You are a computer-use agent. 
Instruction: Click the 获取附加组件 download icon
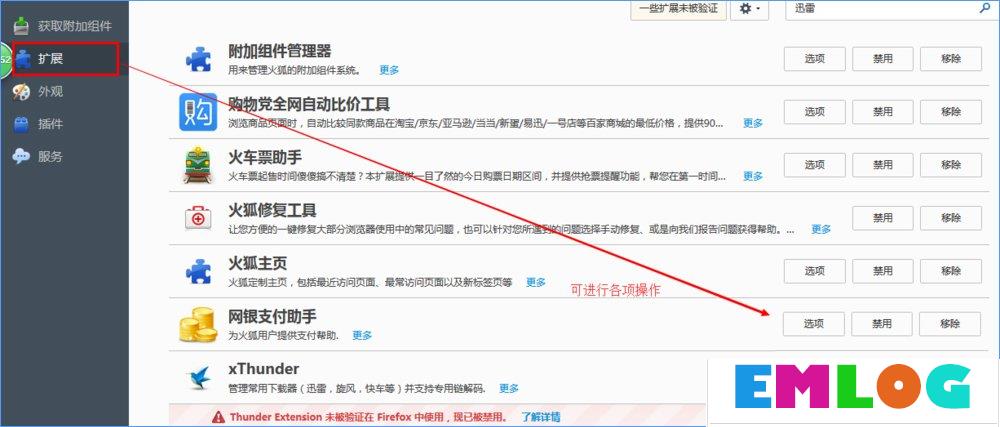click(22, 26)
